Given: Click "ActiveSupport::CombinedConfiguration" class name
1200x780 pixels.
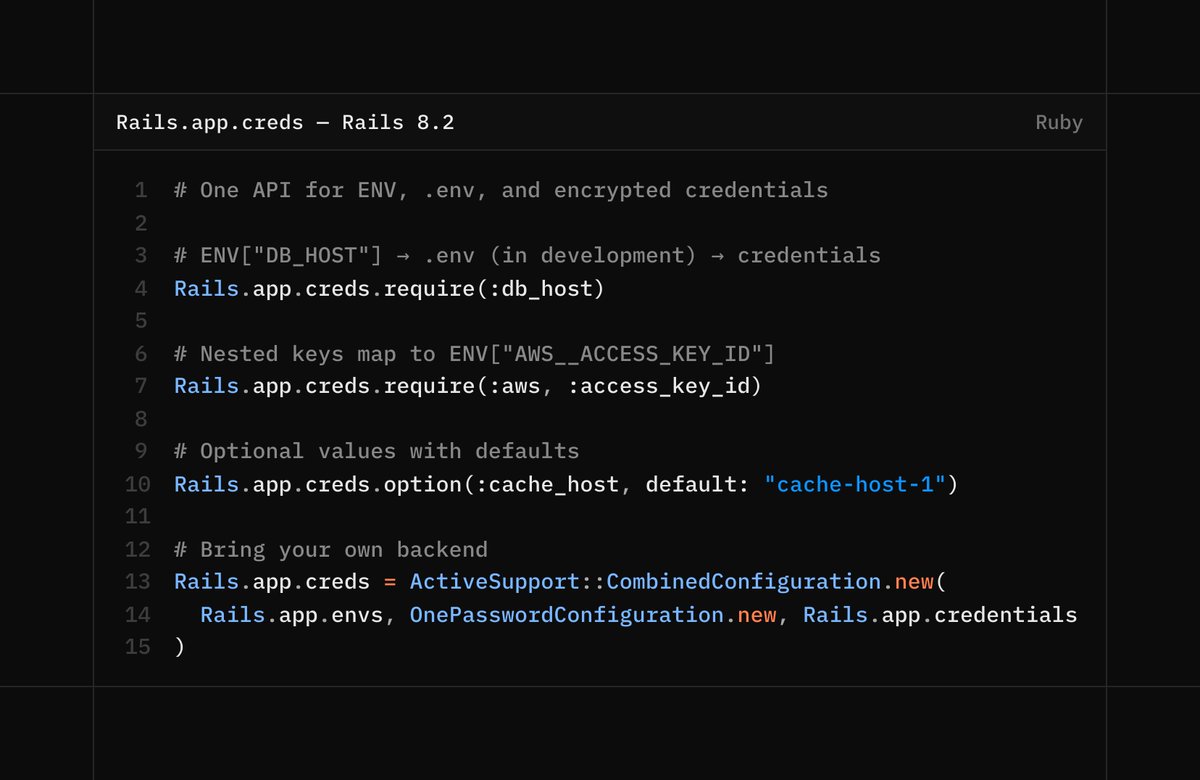Looking at the screenshot, I should tap(646, 582).
